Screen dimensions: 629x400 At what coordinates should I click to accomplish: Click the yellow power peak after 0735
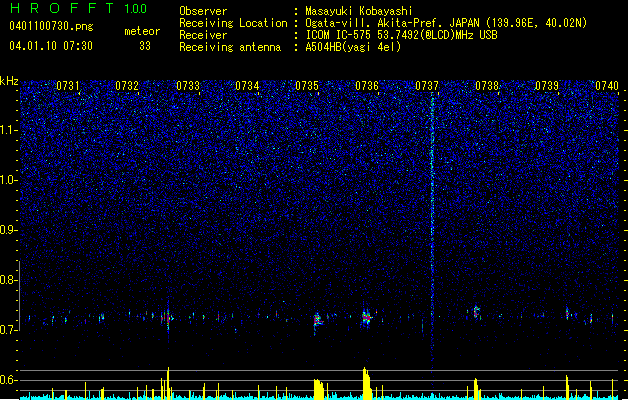[x=319, y=389]
